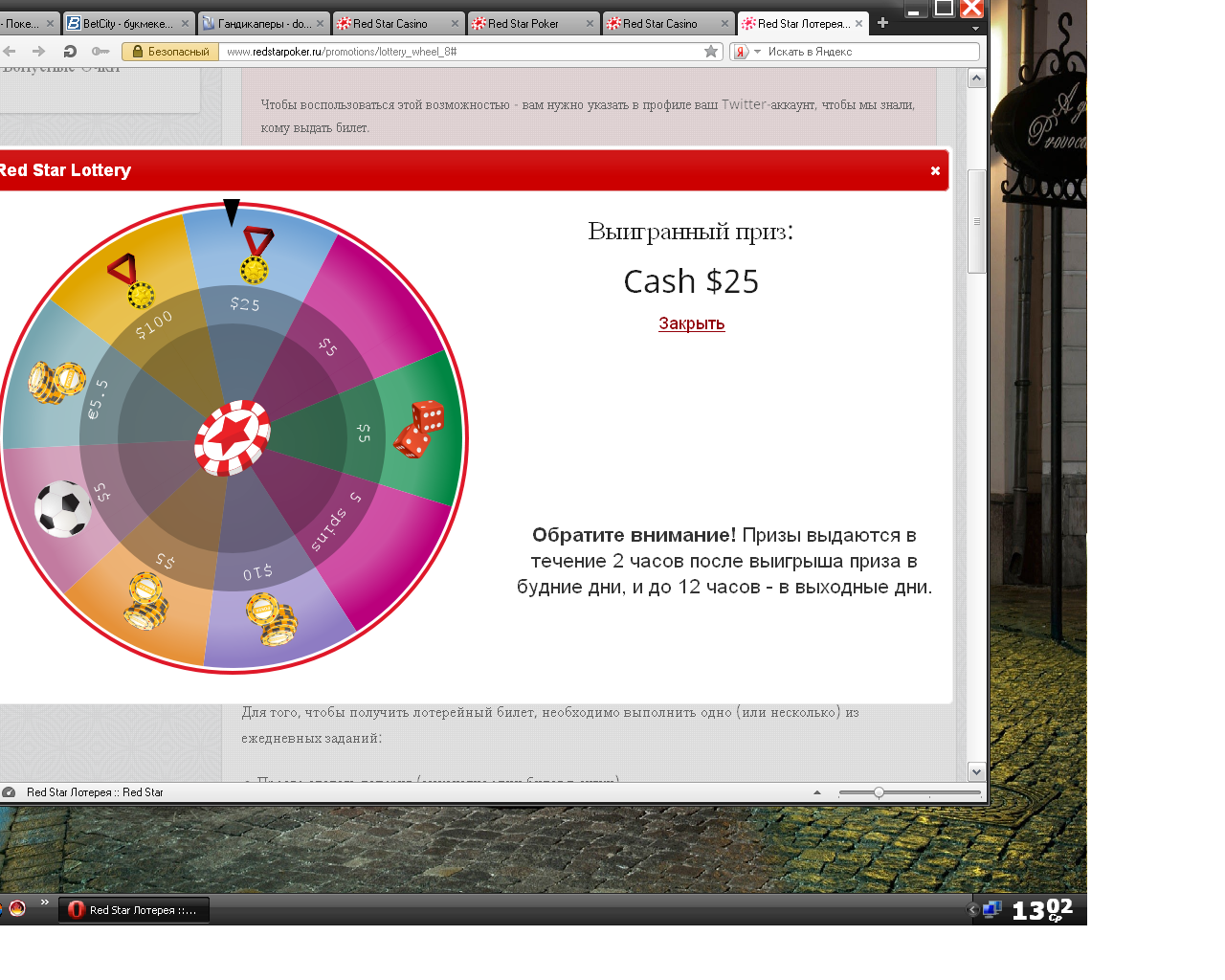Click the soccer ball icon on the wheel
The image size is (1225, 980).
63,508
